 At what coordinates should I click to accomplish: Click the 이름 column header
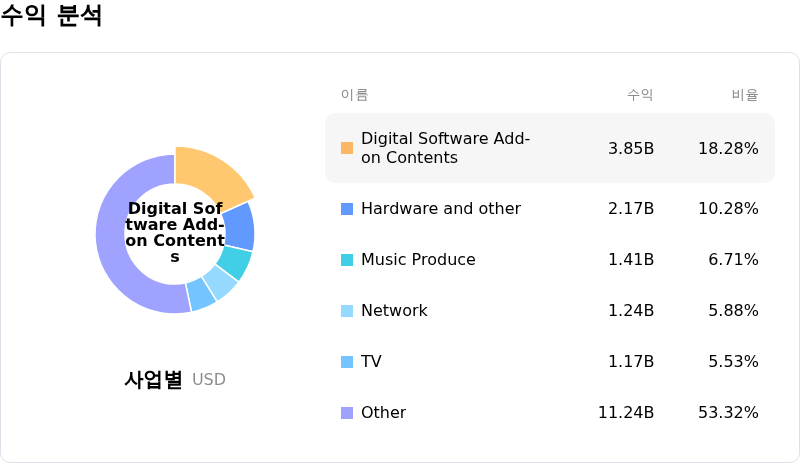(354, 95)
